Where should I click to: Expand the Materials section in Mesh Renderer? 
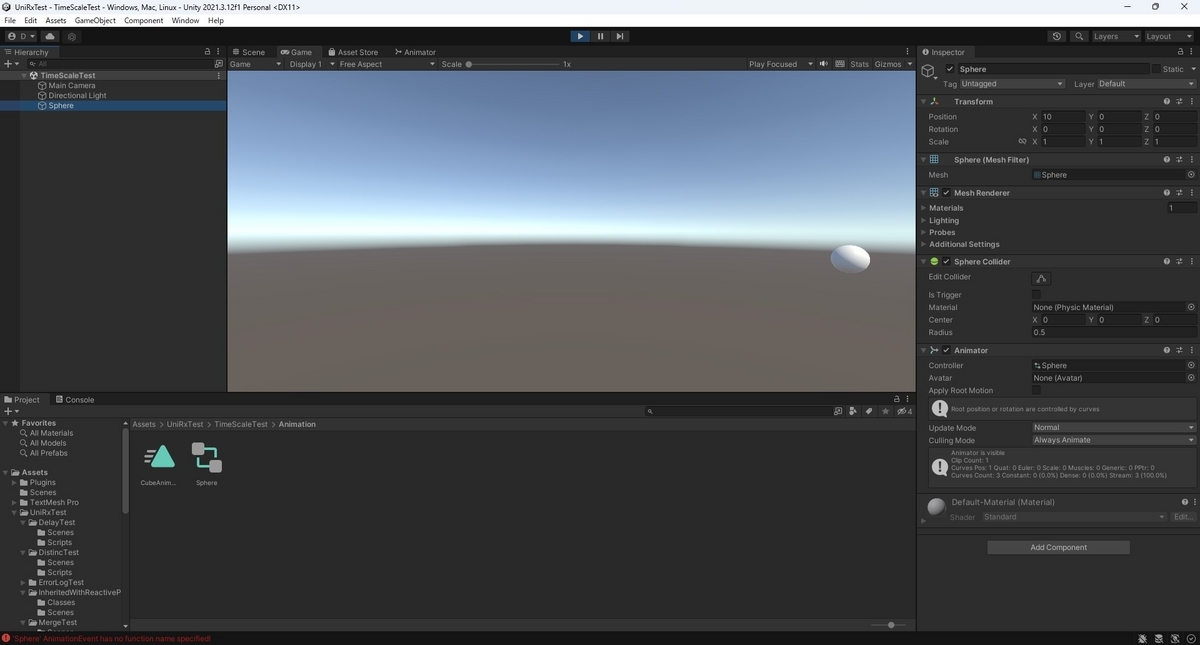click(923, 207)
